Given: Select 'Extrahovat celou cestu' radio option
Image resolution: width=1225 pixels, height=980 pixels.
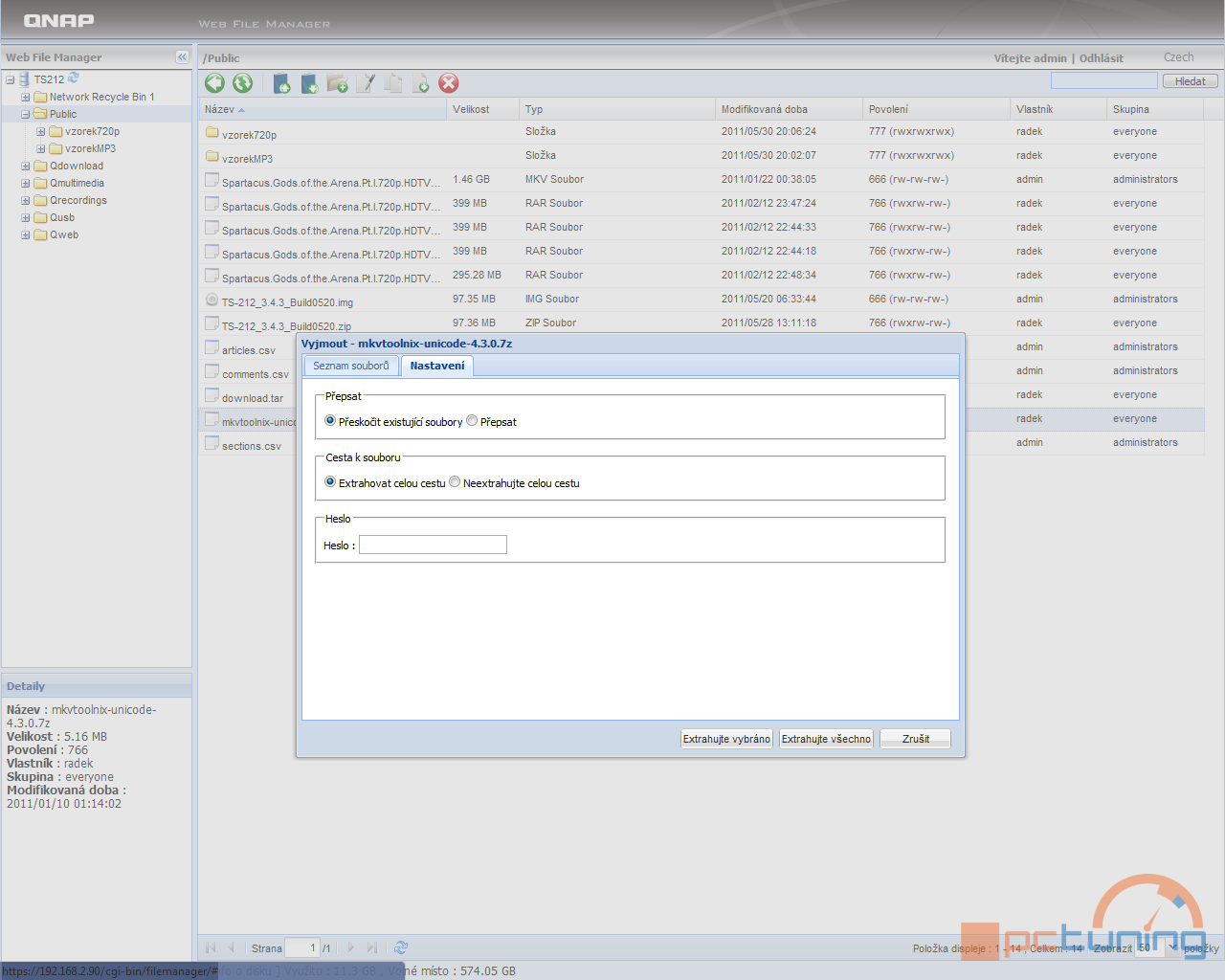Looking at the screenshot, I should click(x=330, y=482).
